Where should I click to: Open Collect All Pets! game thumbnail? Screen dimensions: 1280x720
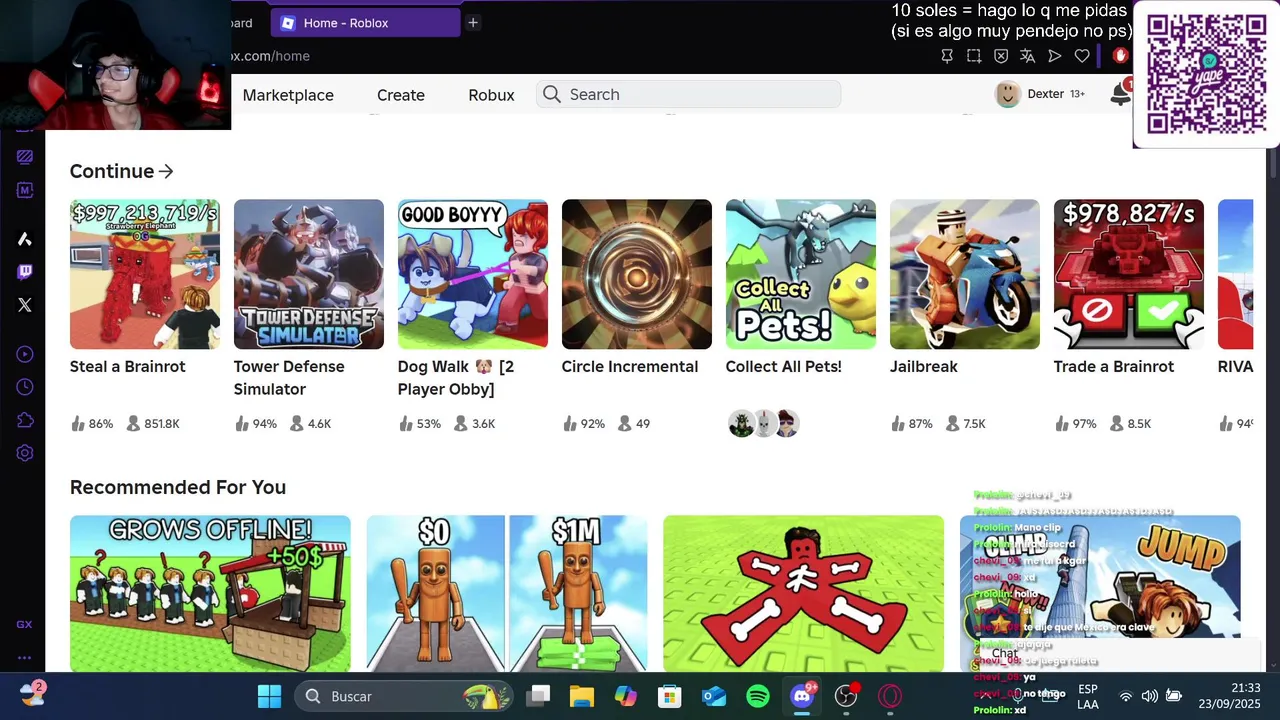[801, 274]
